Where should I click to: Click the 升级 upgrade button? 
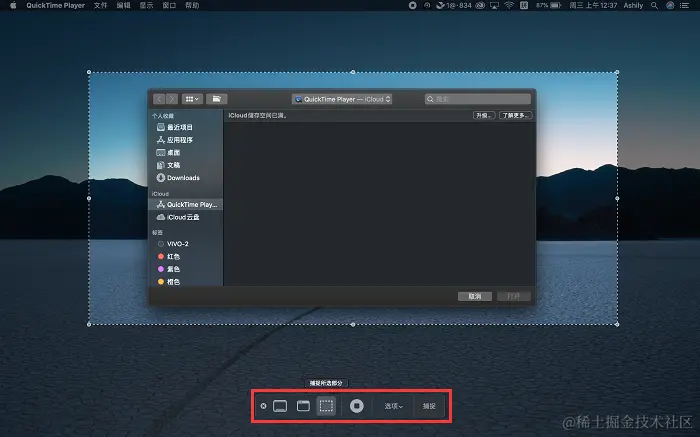pyautogui.click(x=484, y=116)
